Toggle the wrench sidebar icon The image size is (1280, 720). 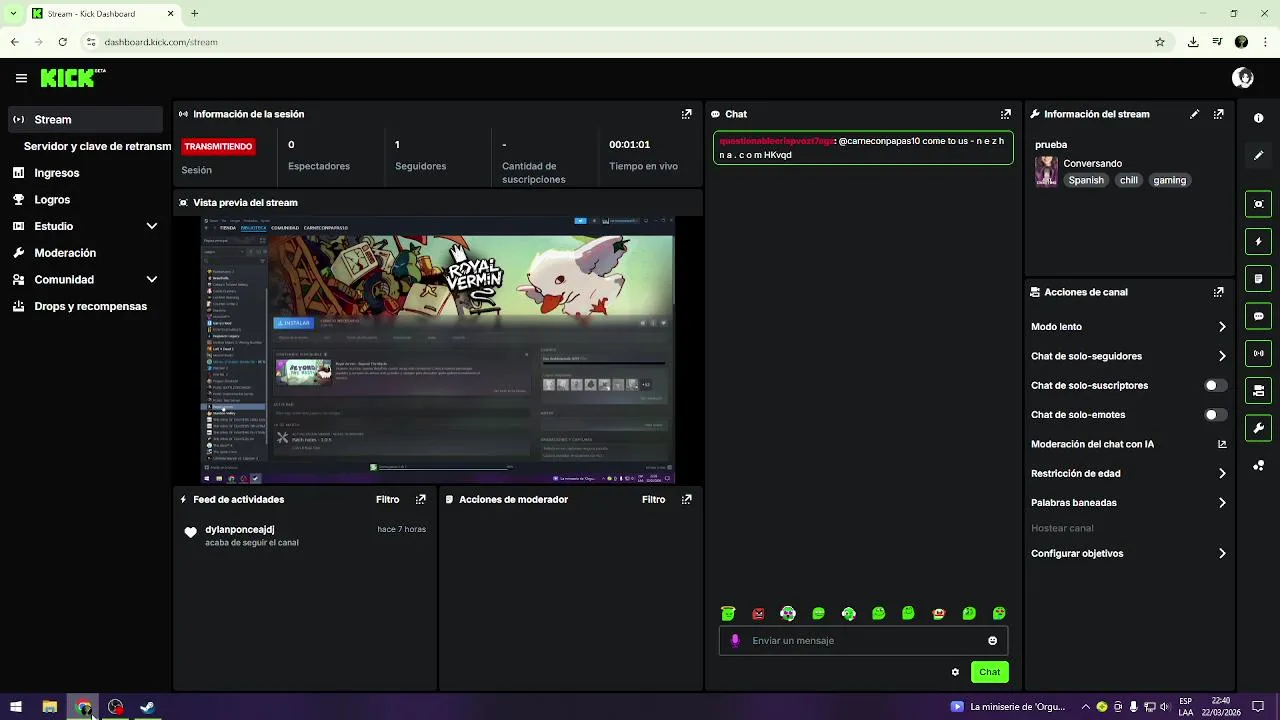[1258, 428]
